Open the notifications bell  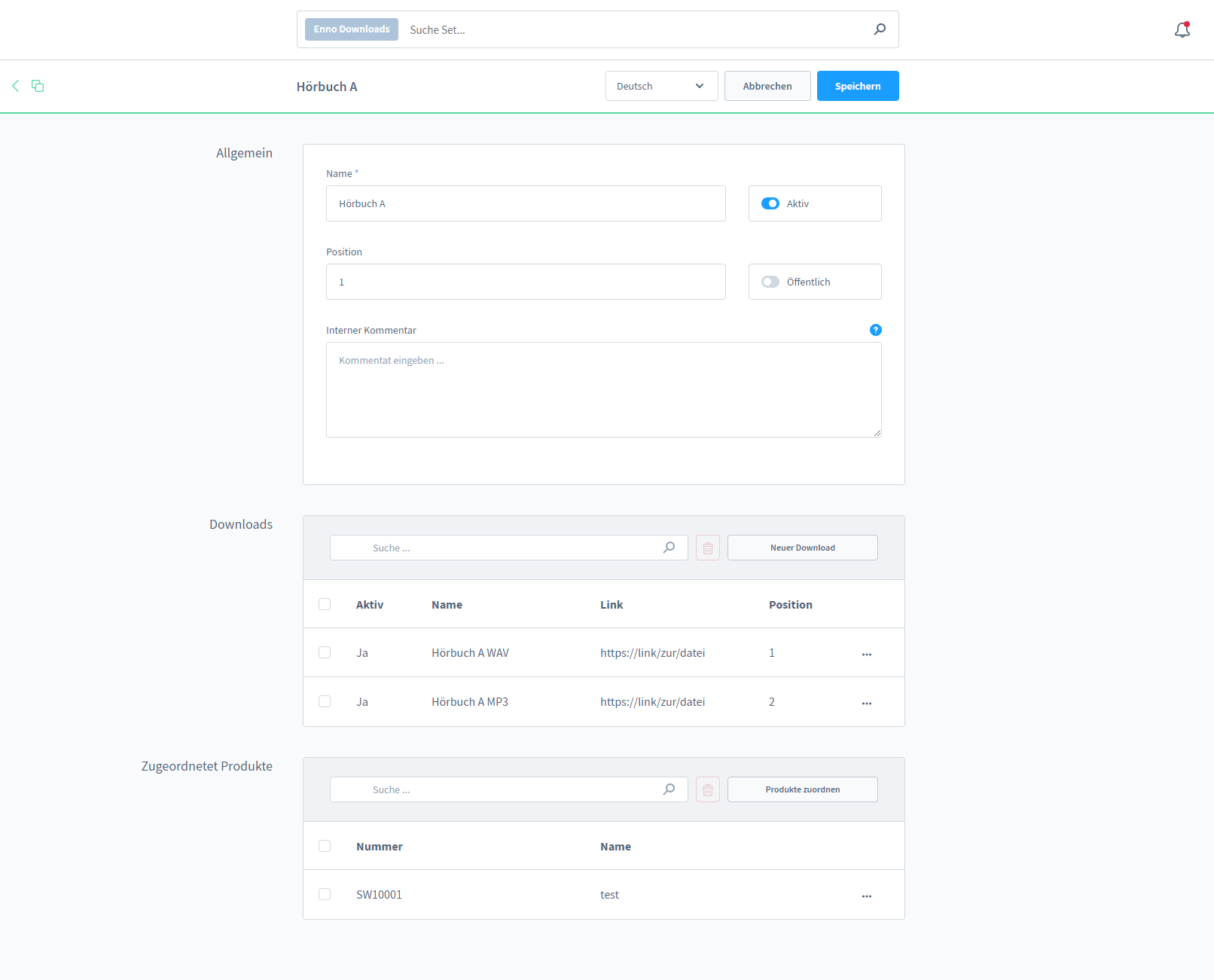pos(1182,29)
